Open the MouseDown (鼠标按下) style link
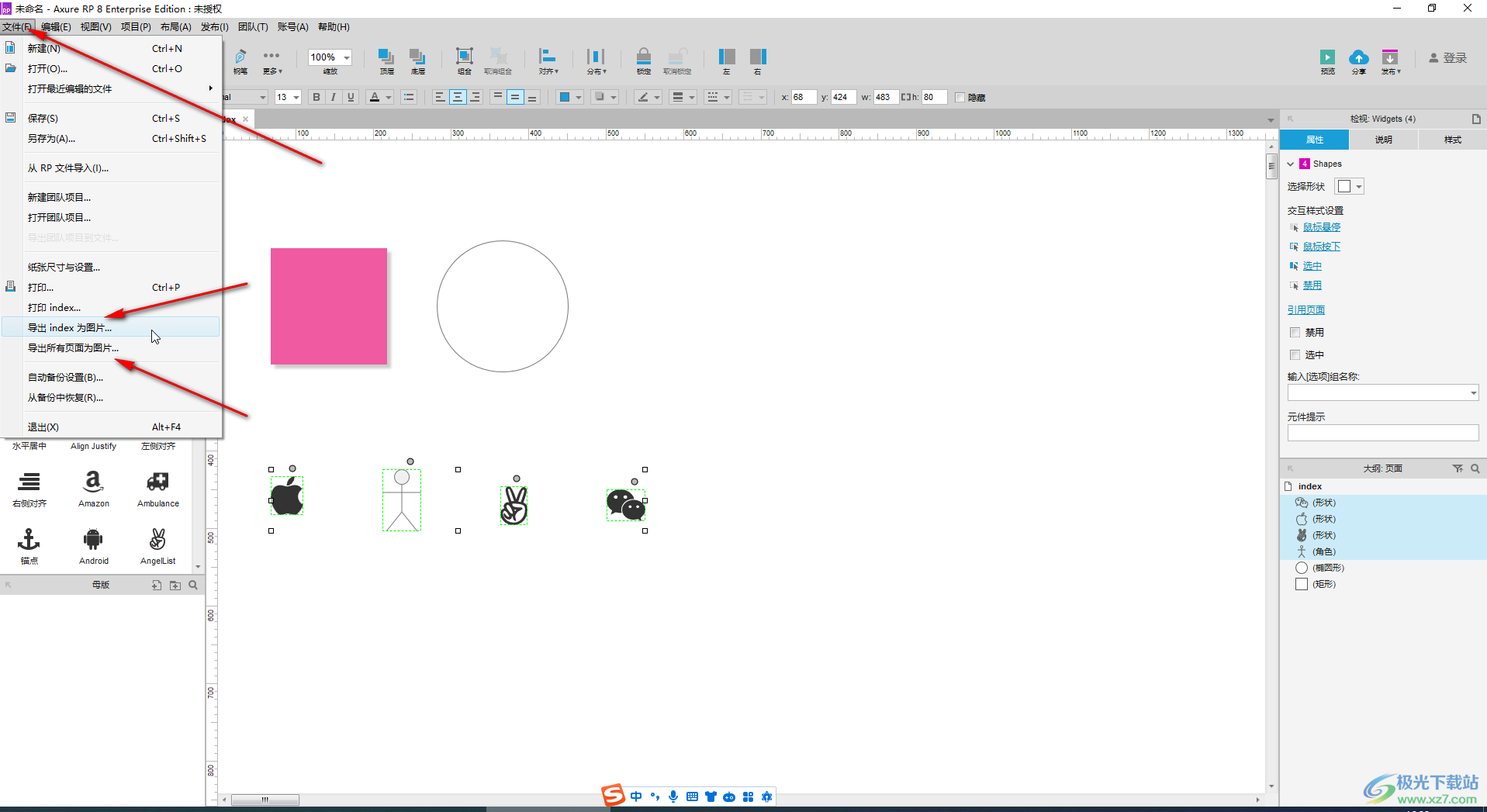 pyautogui.click(x=1321, y=247)
